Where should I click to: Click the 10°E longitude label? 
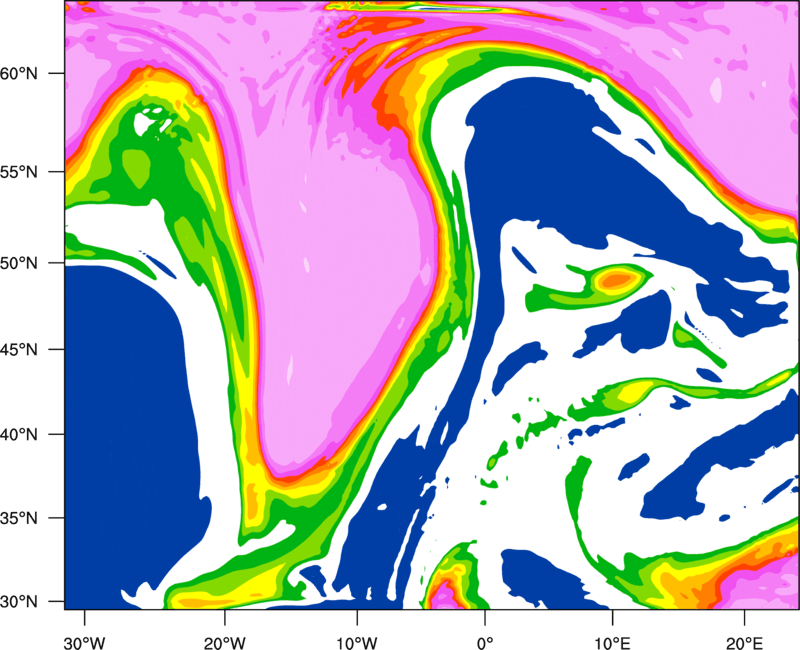[613, 643]
